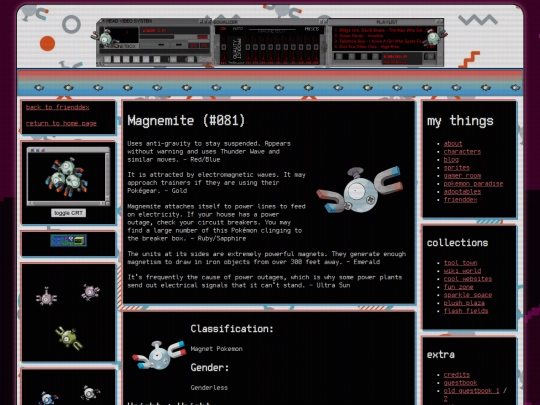Screen dimensions: 540x405
Task: Click the Magnemite image beside Classification
Action: coord(159,355)
